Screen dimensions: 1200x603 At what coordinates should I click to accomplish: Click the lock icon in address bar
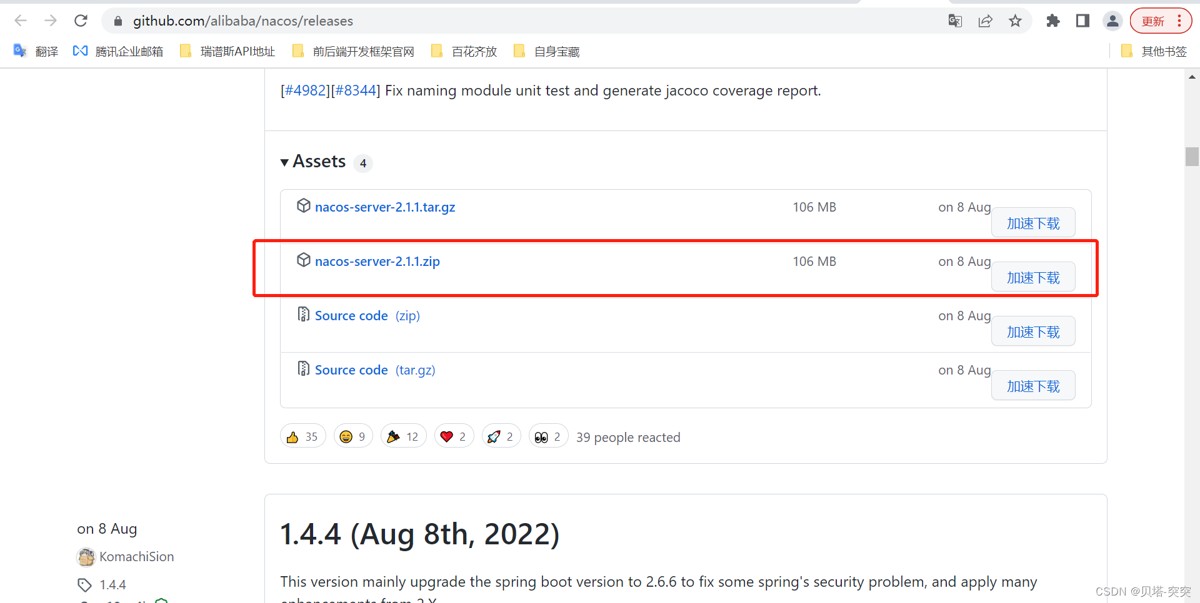(118, 21)
